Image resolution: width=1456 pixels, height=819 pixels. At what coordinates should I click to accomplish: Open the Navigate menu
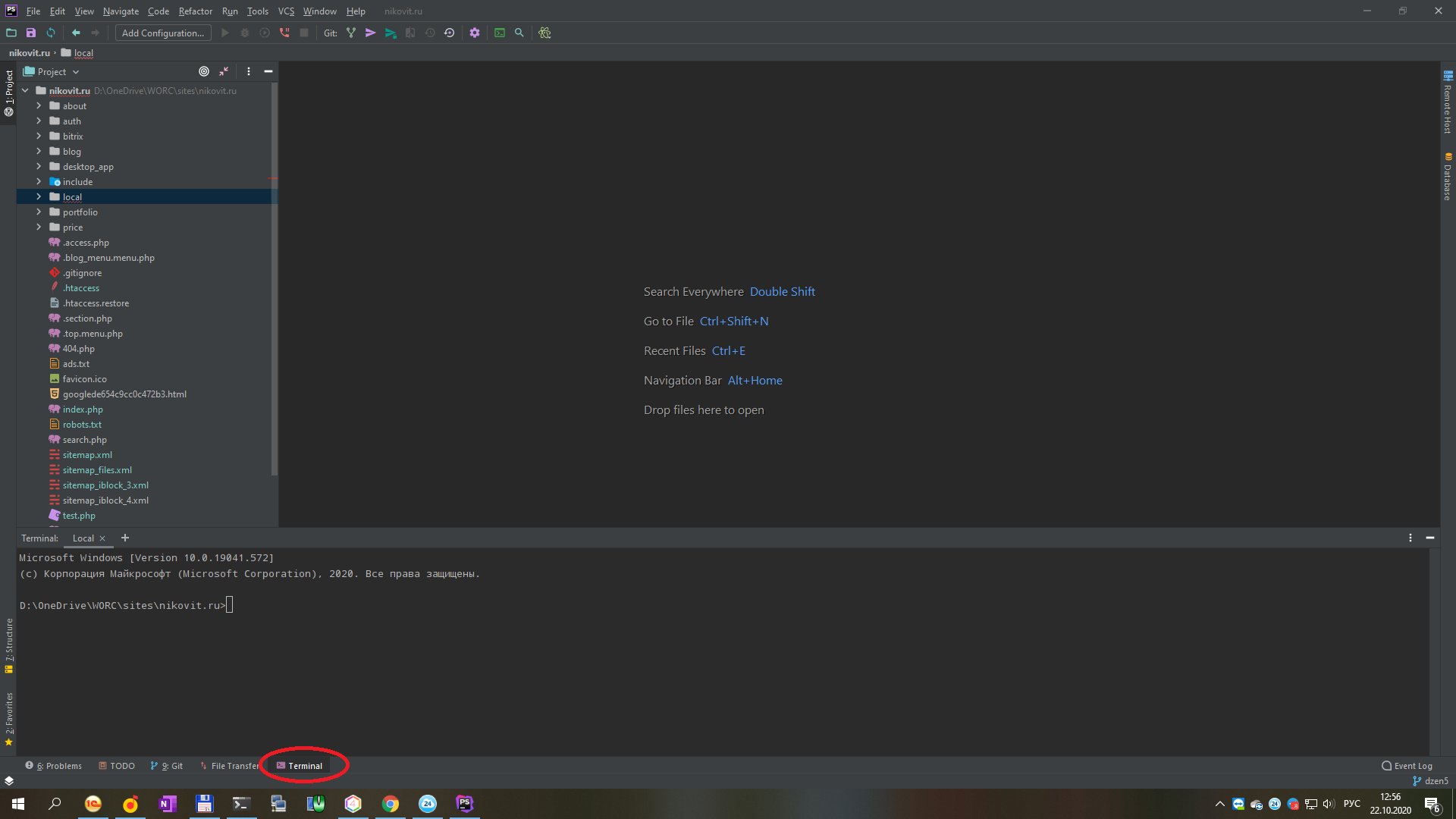(x=121, y=11)
